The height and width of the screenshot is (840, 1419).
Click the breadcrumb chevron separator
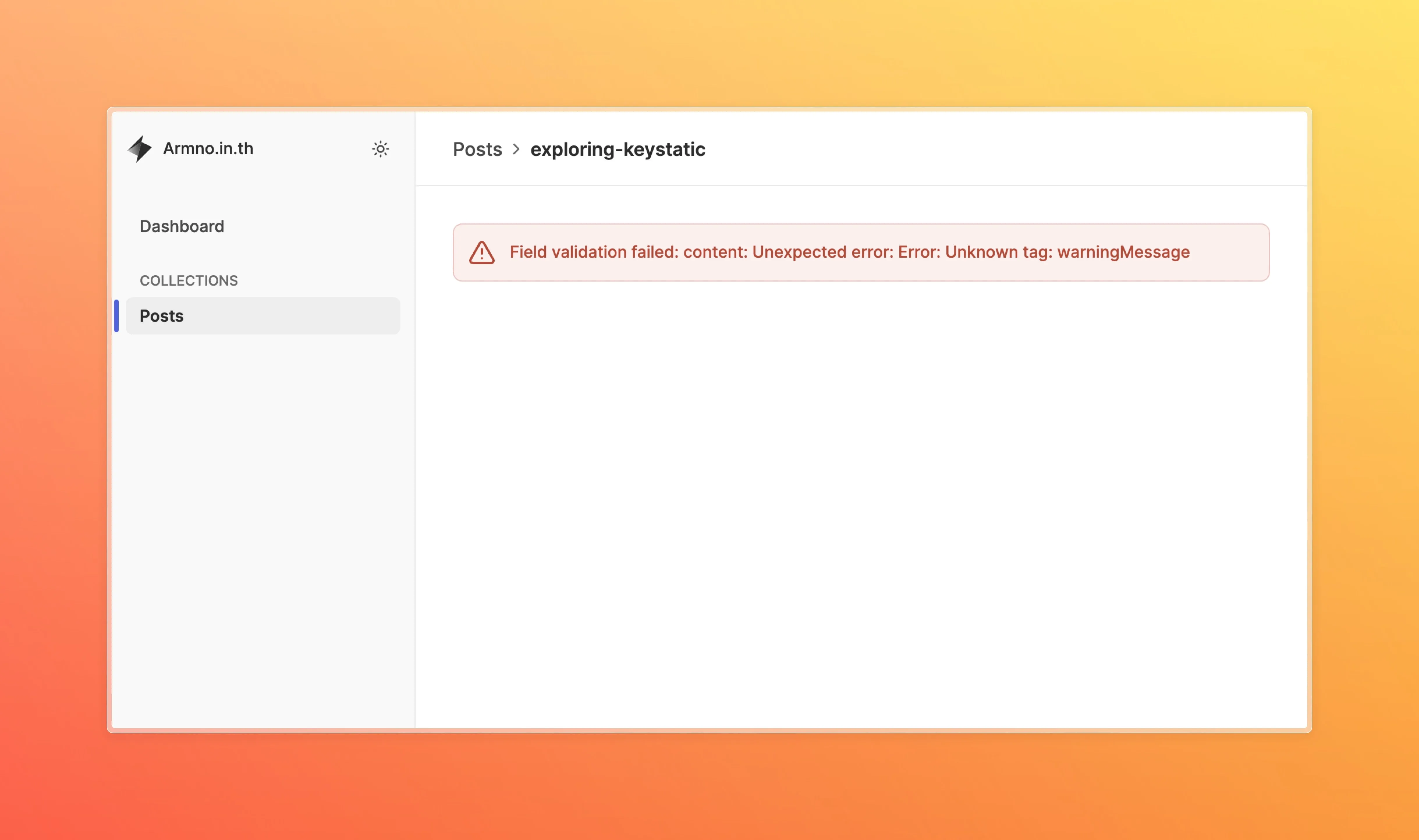516,150
